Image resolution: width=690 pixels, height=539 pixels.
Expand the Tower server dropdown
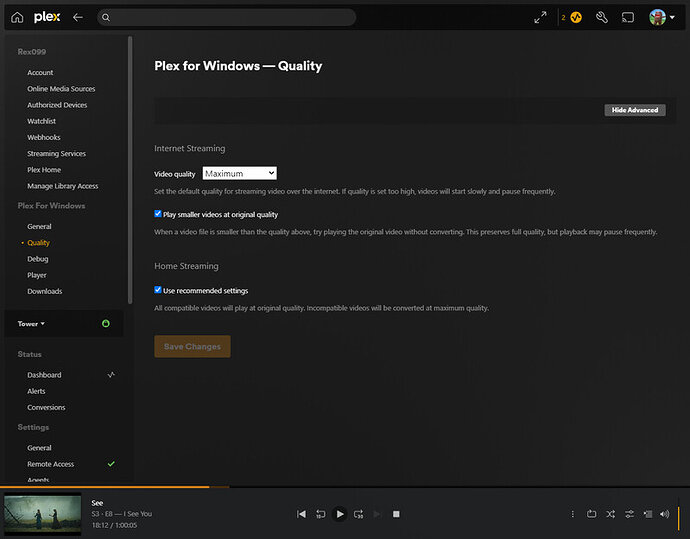tap(31, 324)
